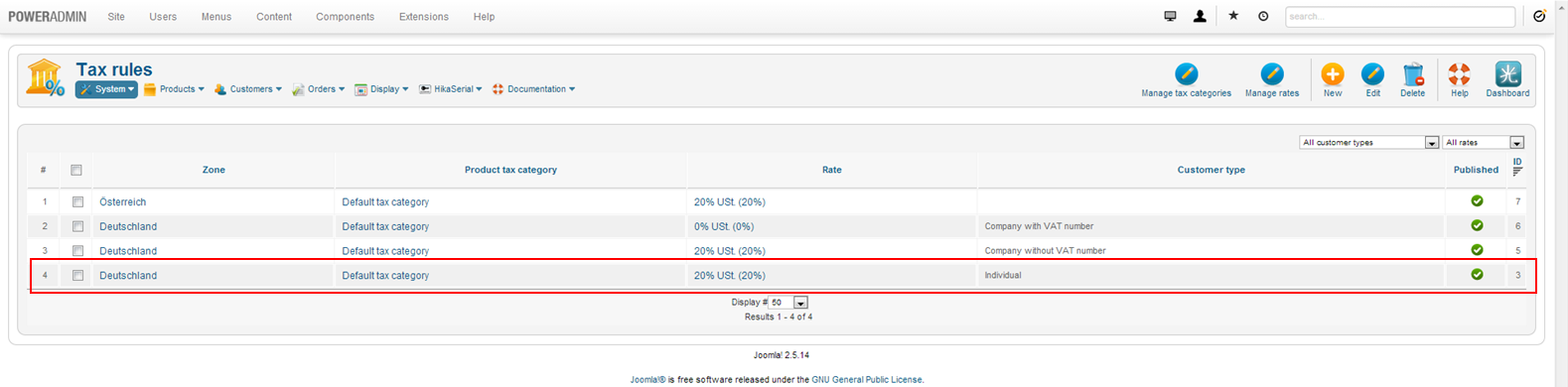Click the Manage rates icon

[1272, 73]
